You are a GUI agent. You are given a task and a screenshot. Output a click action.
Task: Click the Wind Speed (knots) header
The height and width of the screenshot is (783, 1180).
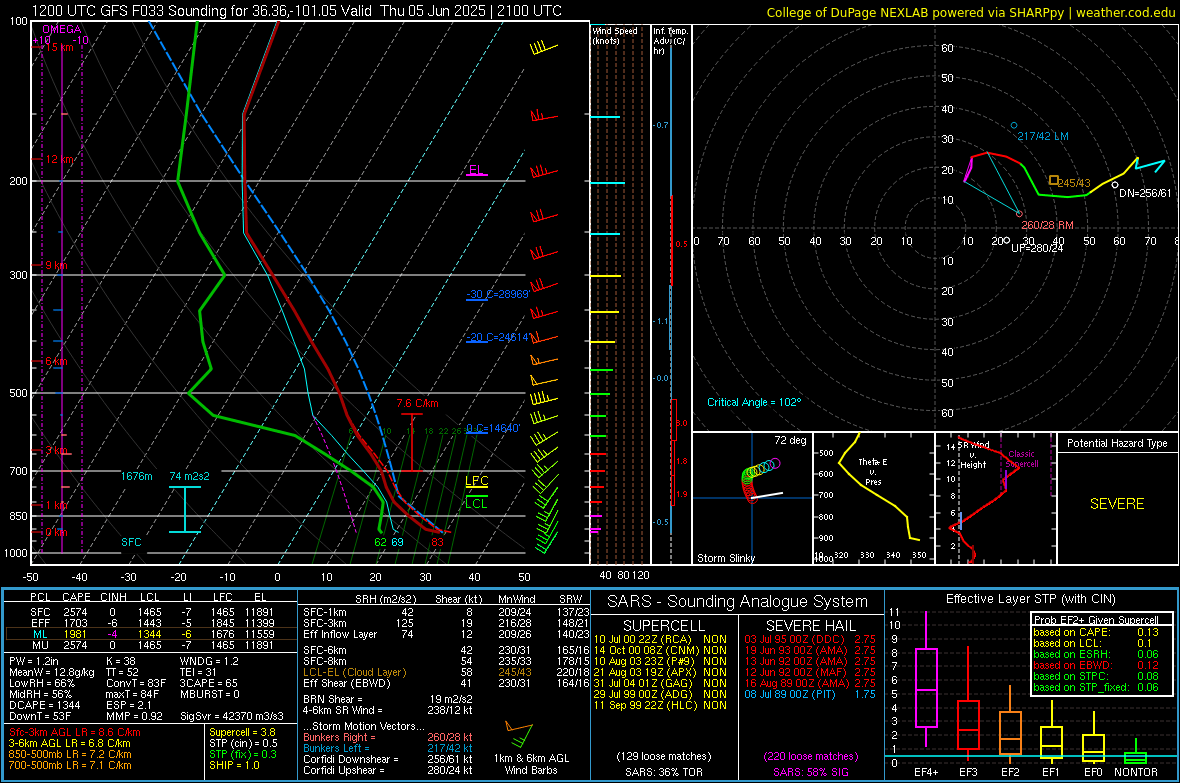click(615, 35)
